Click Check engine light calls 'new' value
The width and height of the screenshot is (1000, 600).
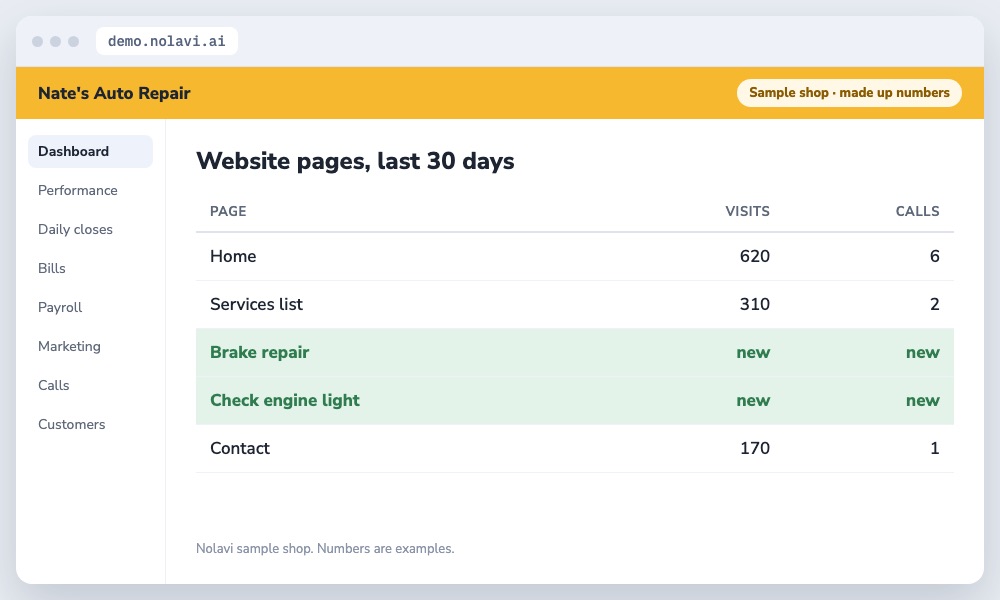(923, 400)
